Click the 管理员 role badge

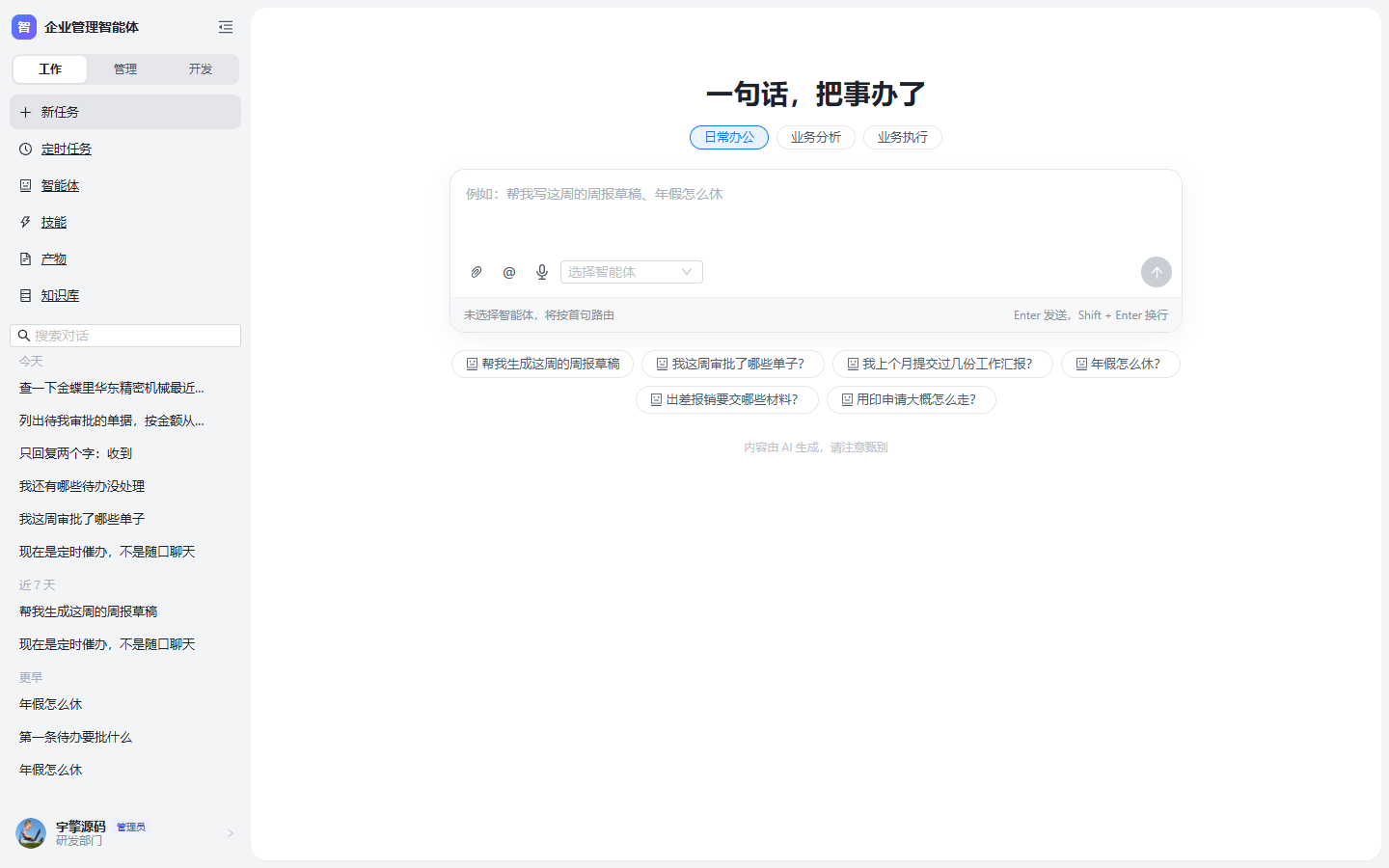coord(131,827)
